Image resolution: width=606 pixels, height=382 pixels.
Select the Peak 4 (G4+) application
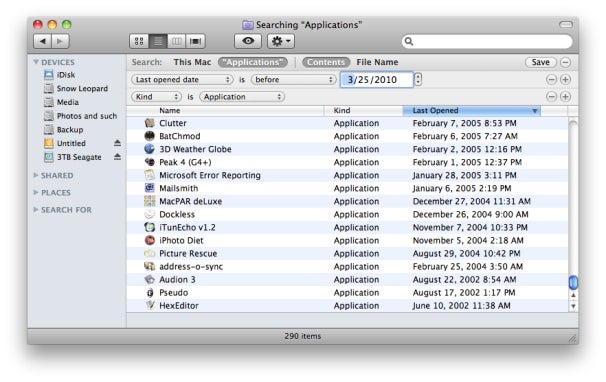347,162
